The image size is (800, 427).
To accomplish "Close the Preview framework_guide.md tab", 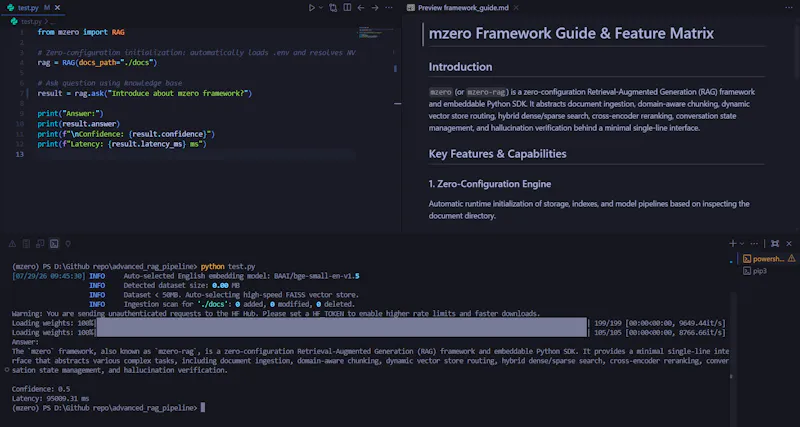I will click(x=516, y=8).
